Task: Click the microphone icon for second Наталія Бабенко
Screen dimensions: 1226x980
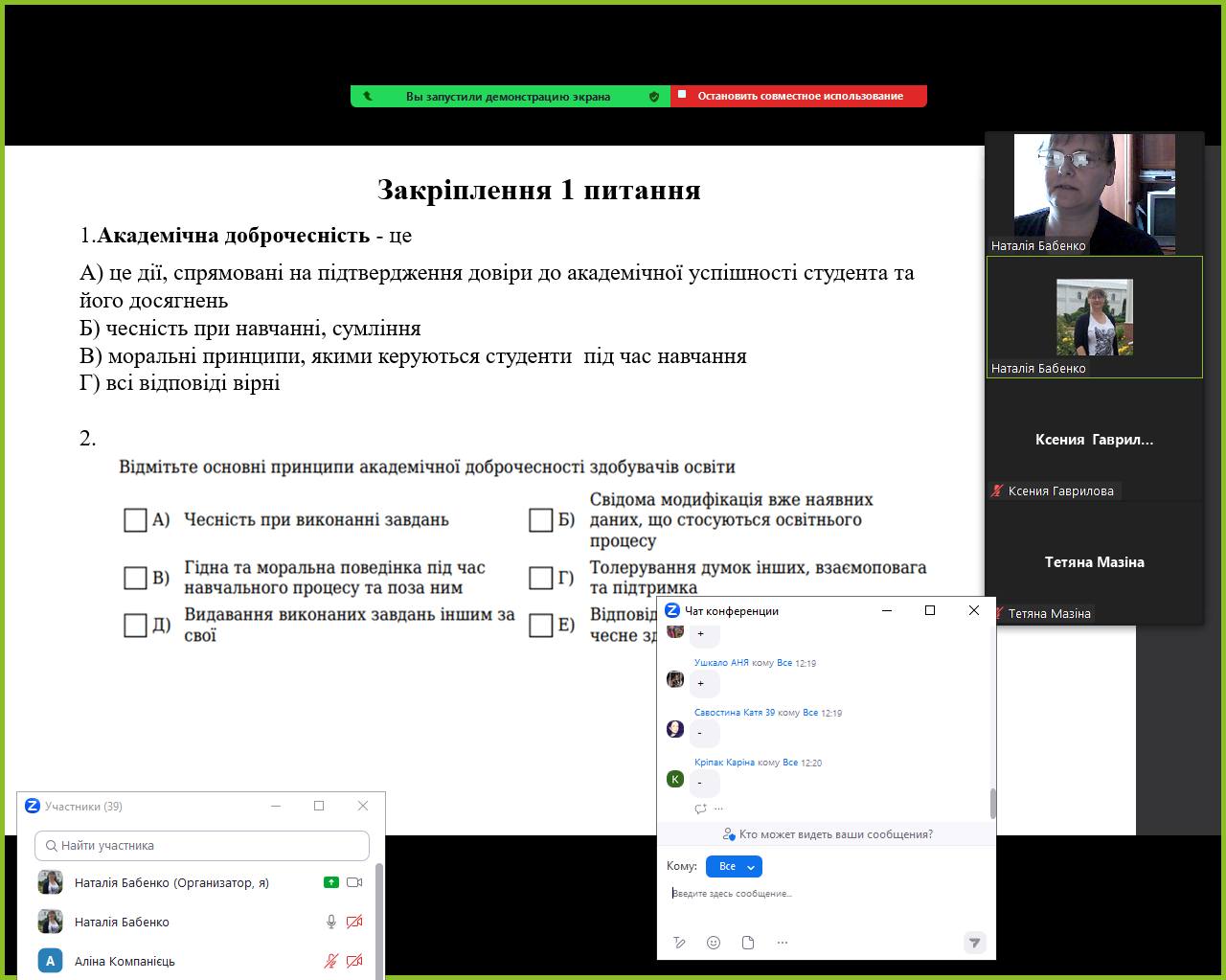Action: click(x=331, y=922)
